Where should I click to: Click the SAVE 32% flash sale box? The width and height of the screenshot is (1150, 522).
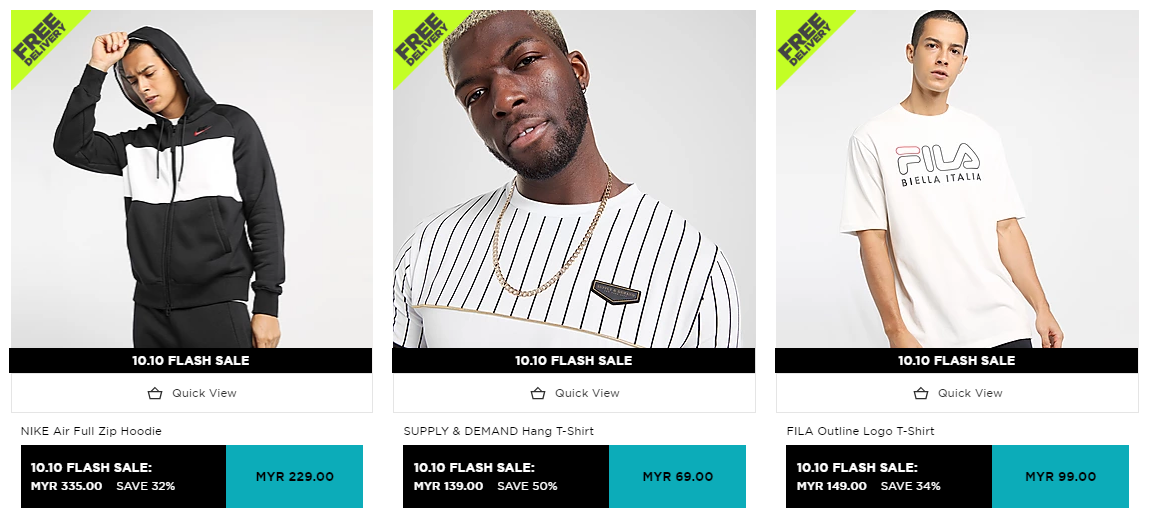pos(123,477)
